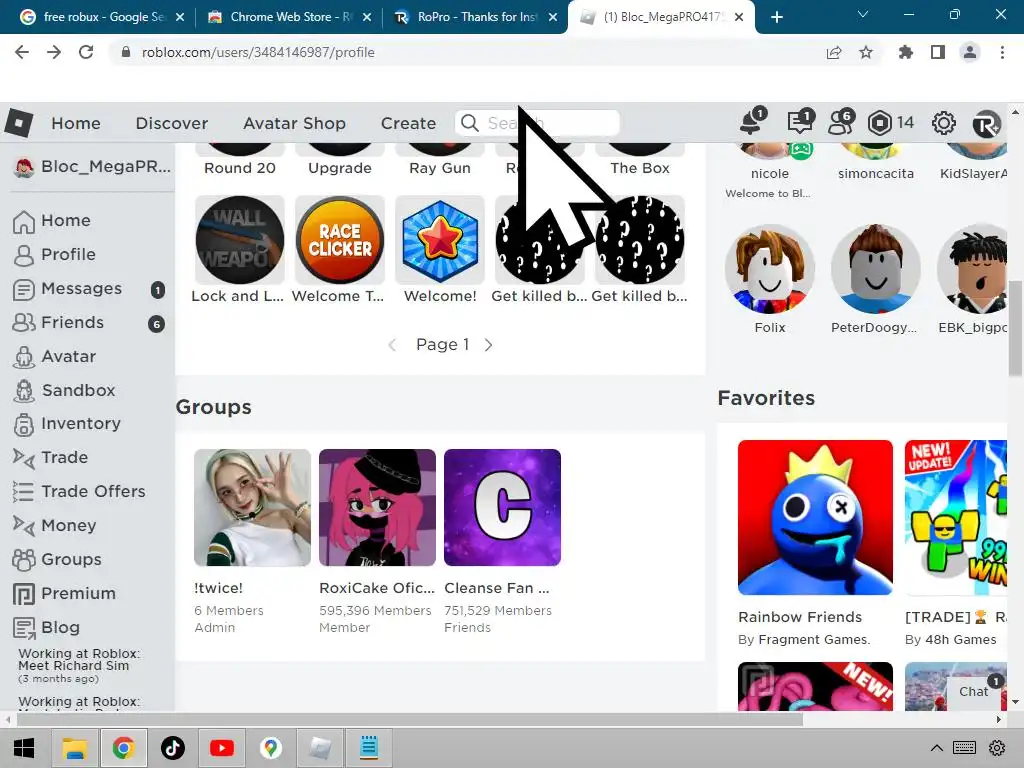
Task: Click the Blog icon in left sidebar
Action: pyautogui.click(x=24, y=628)
